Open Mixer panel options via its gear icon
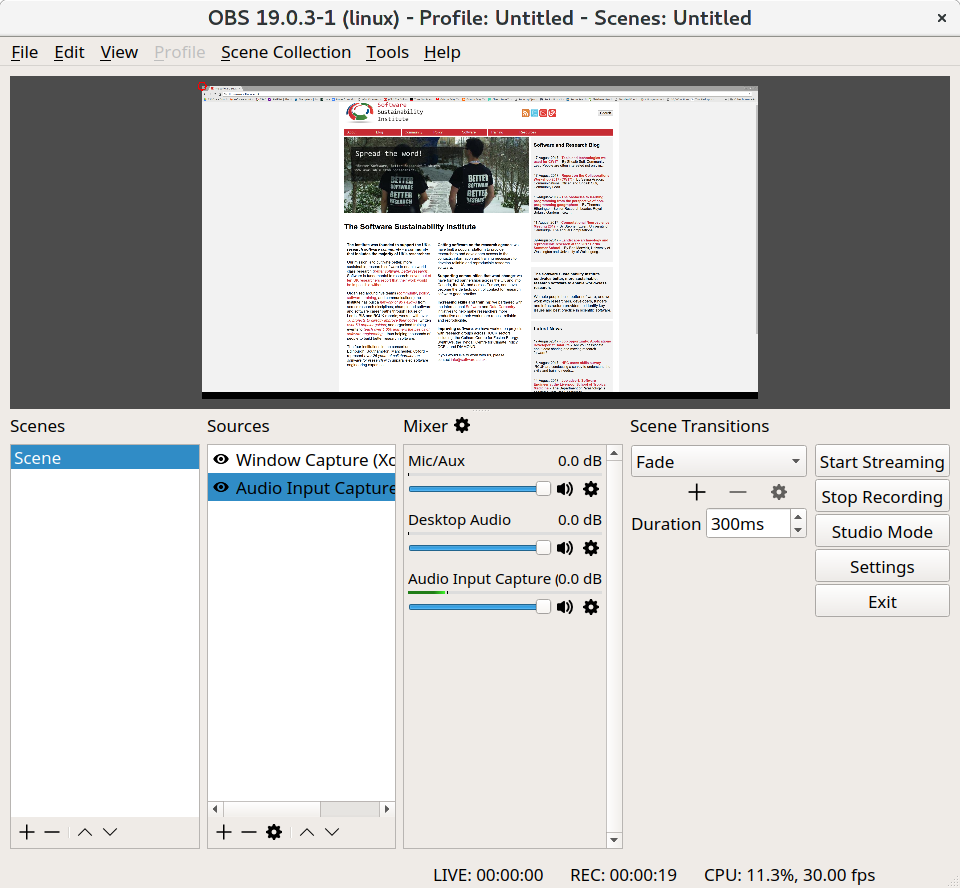This screenshot has height=888, width=960. pyautogui.click(x=462, y=425)
